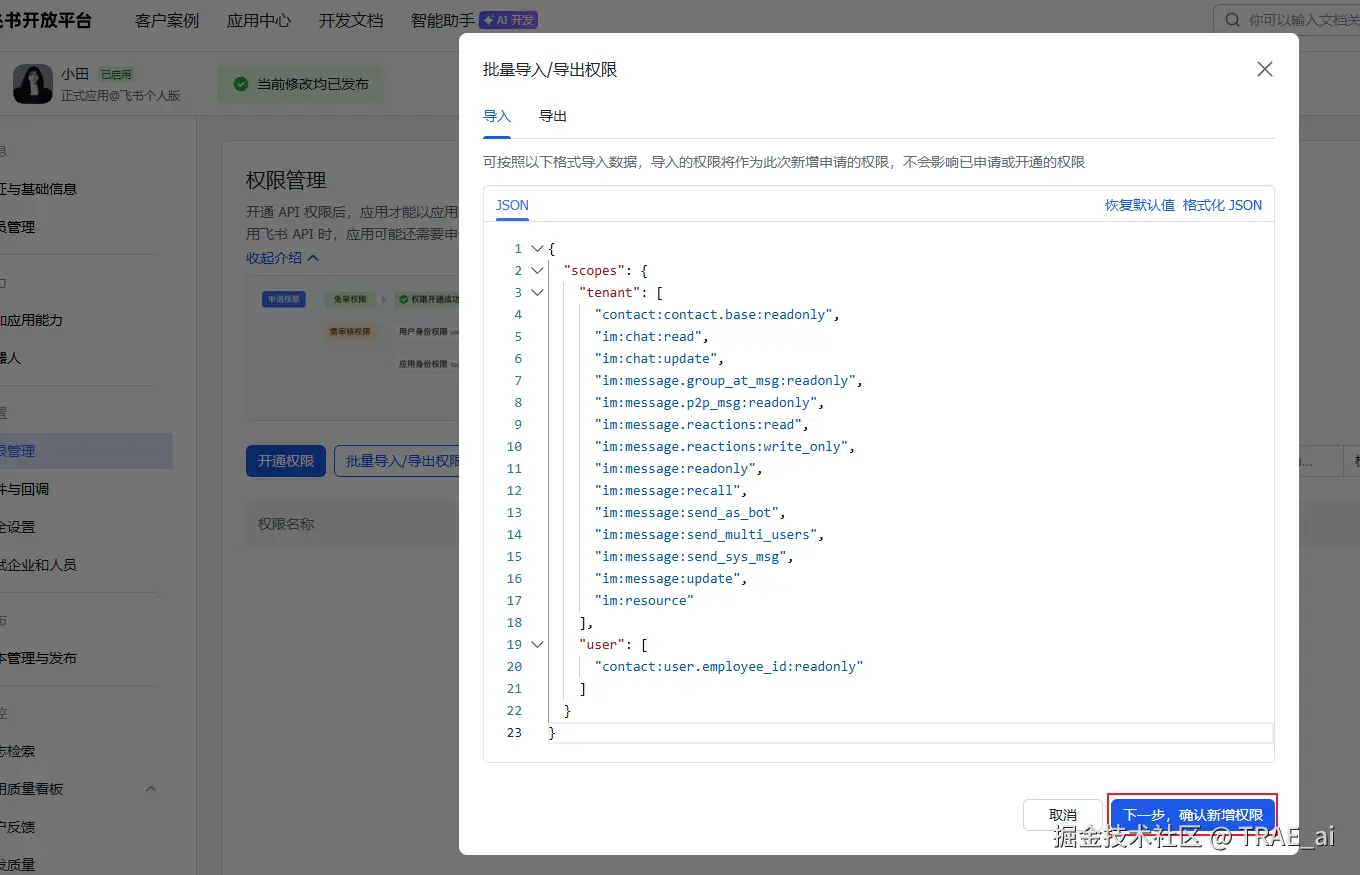Open 安全设置 in the sidebar
Image resolution: width=1360 pixels, height=875 pixels.
tap(18, 527)
